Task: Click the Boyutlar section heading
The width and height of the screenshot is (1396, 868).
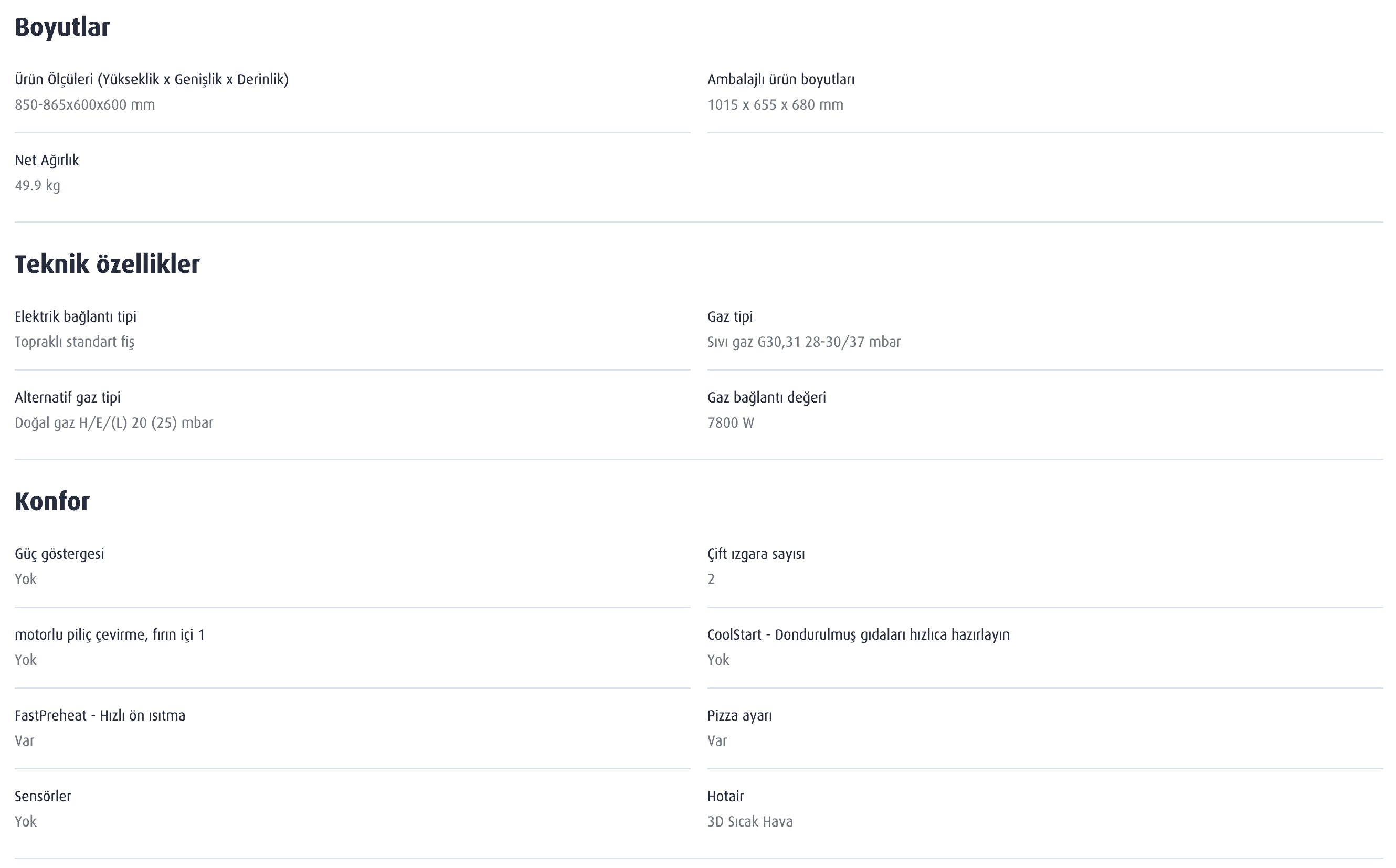Action: click(62, 27)
